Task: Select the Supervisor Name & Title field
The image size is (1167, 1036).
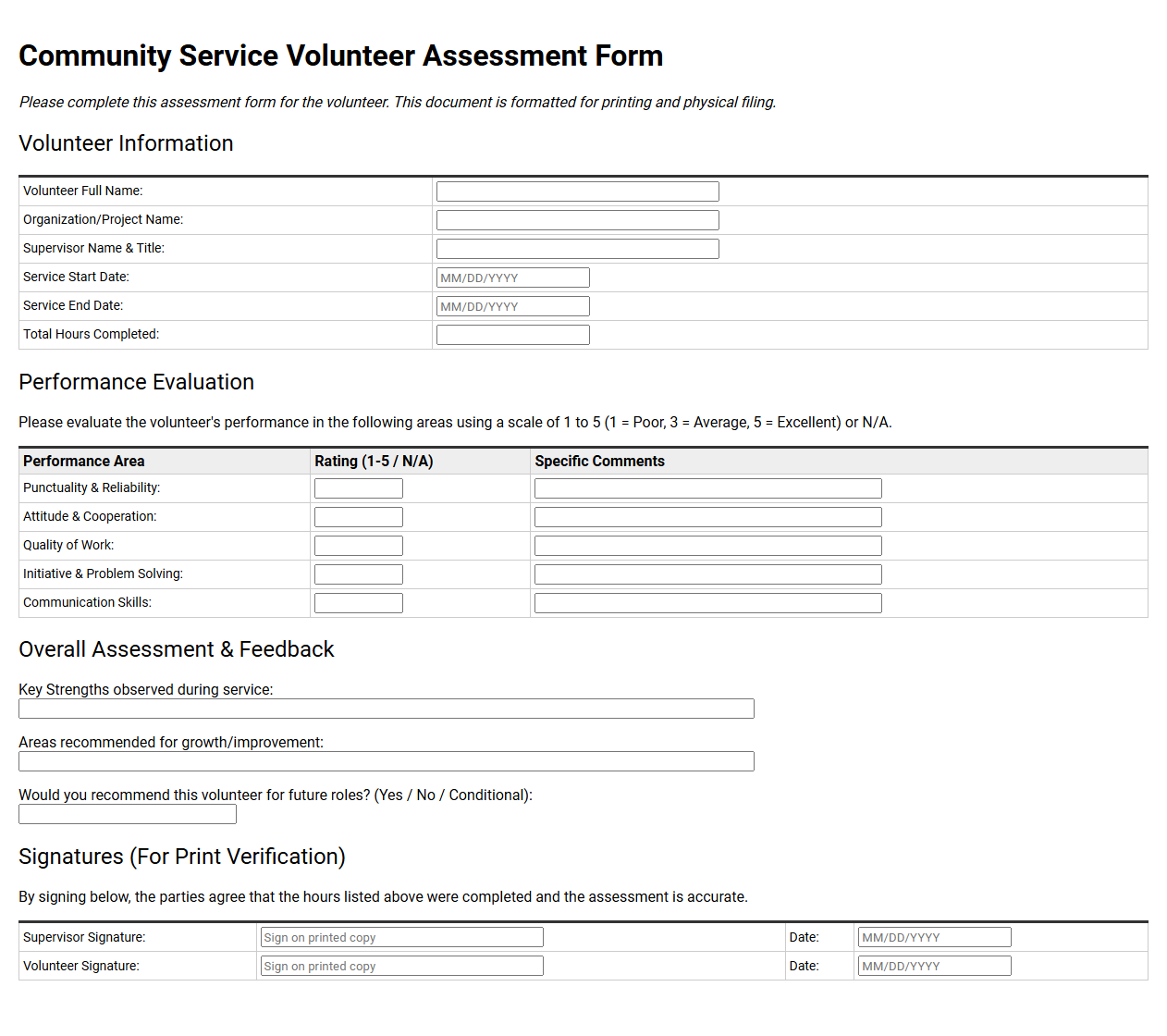Action: [577, 249]
